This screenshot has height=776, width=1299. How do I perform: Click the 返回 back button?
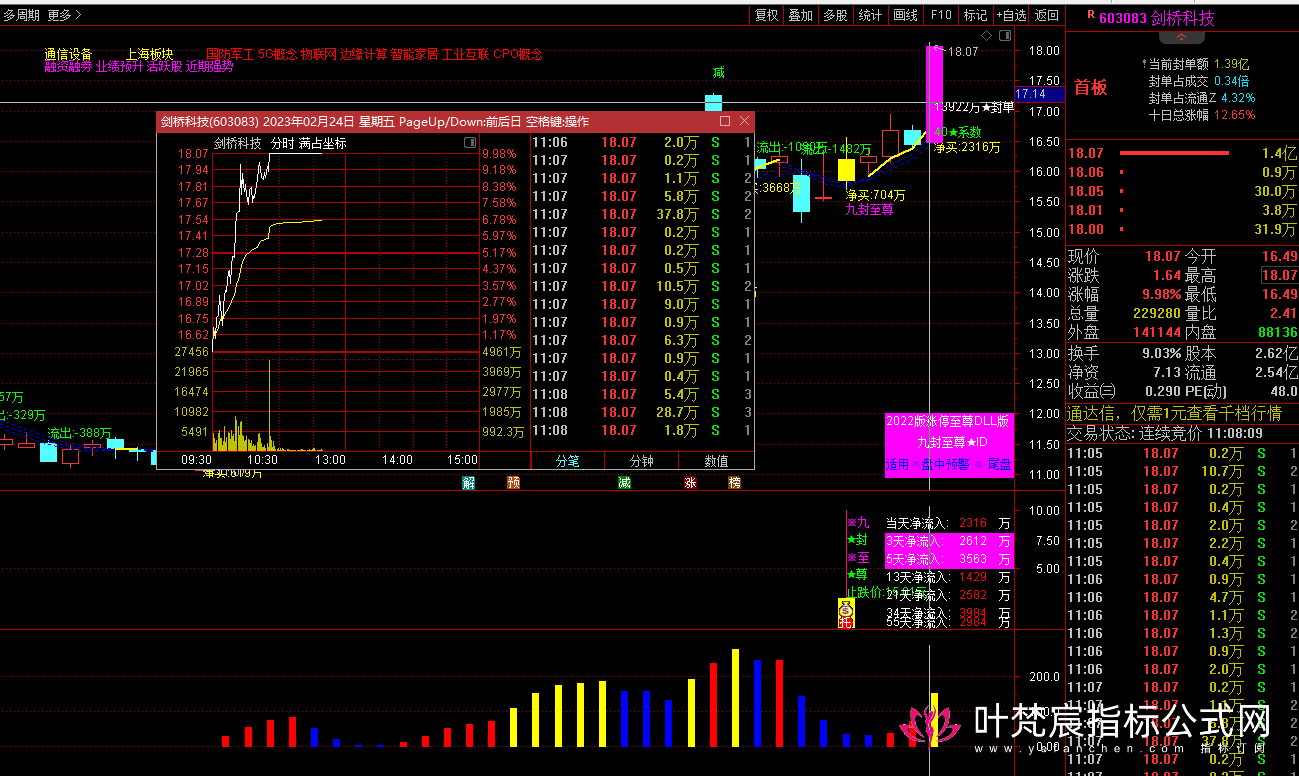pyautogui.click(x=1046, y=15)
